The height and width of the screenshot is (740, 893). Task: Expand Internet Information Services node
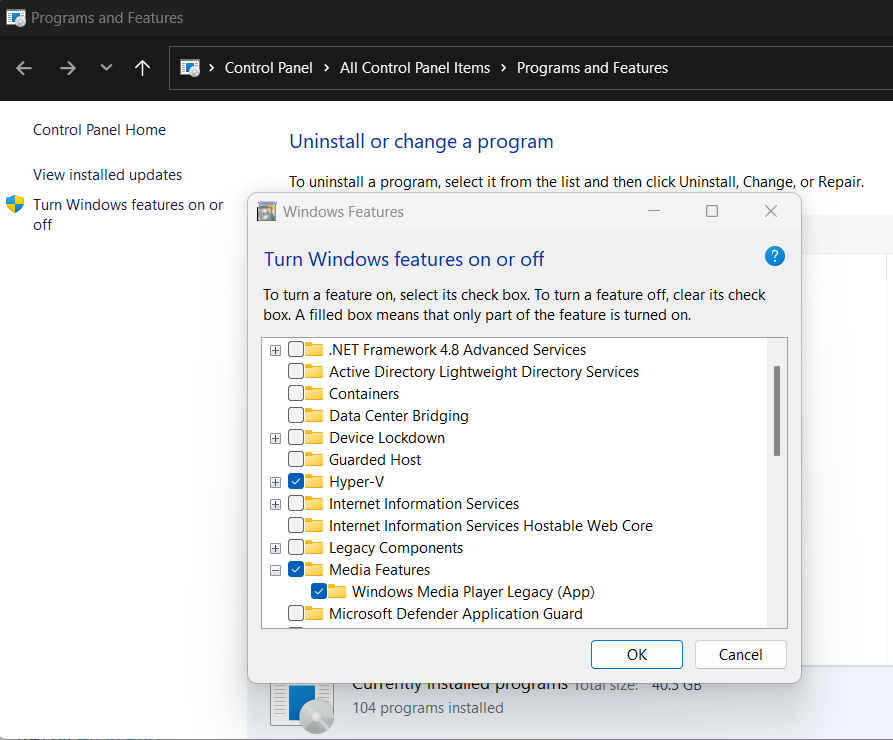(275, 505)
